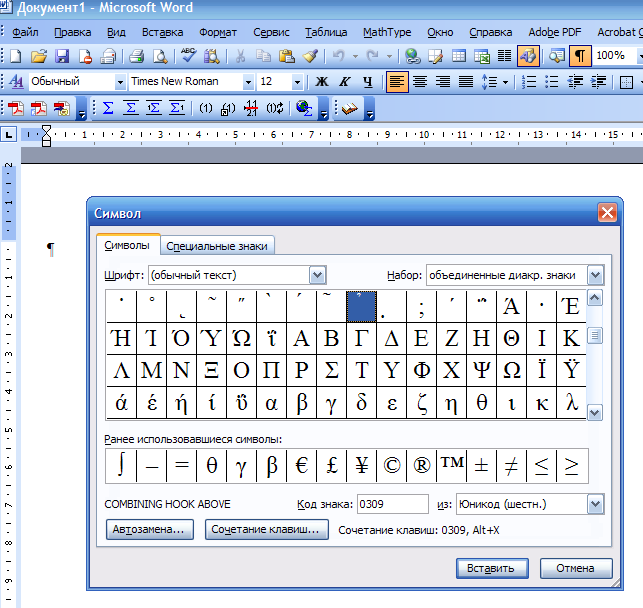This screenshot has height=608, width=643.
Task: Click the Код знака input field
Action: point(392,504)
